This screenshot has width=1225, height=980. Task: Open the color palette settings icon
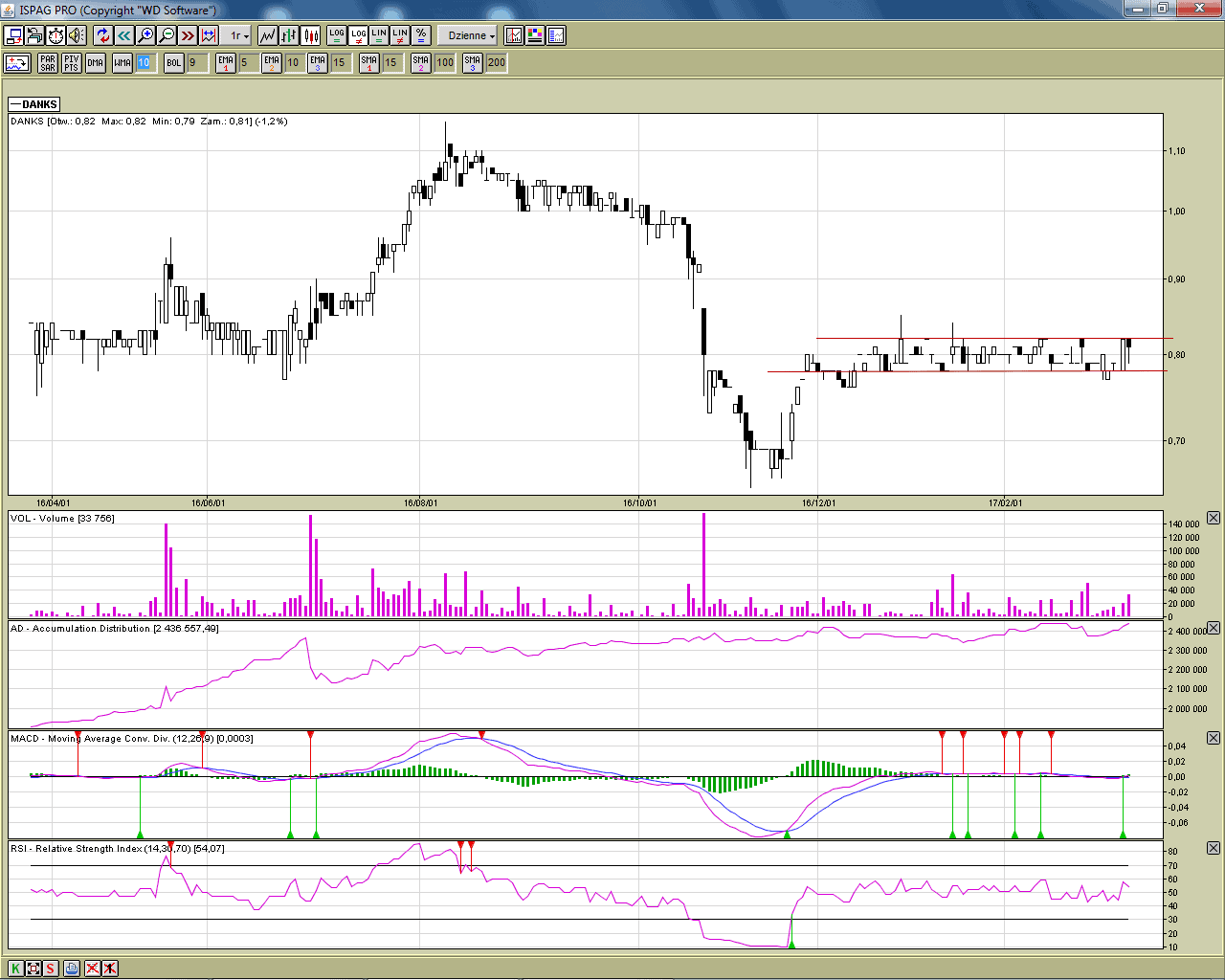[x=535, y=35]
